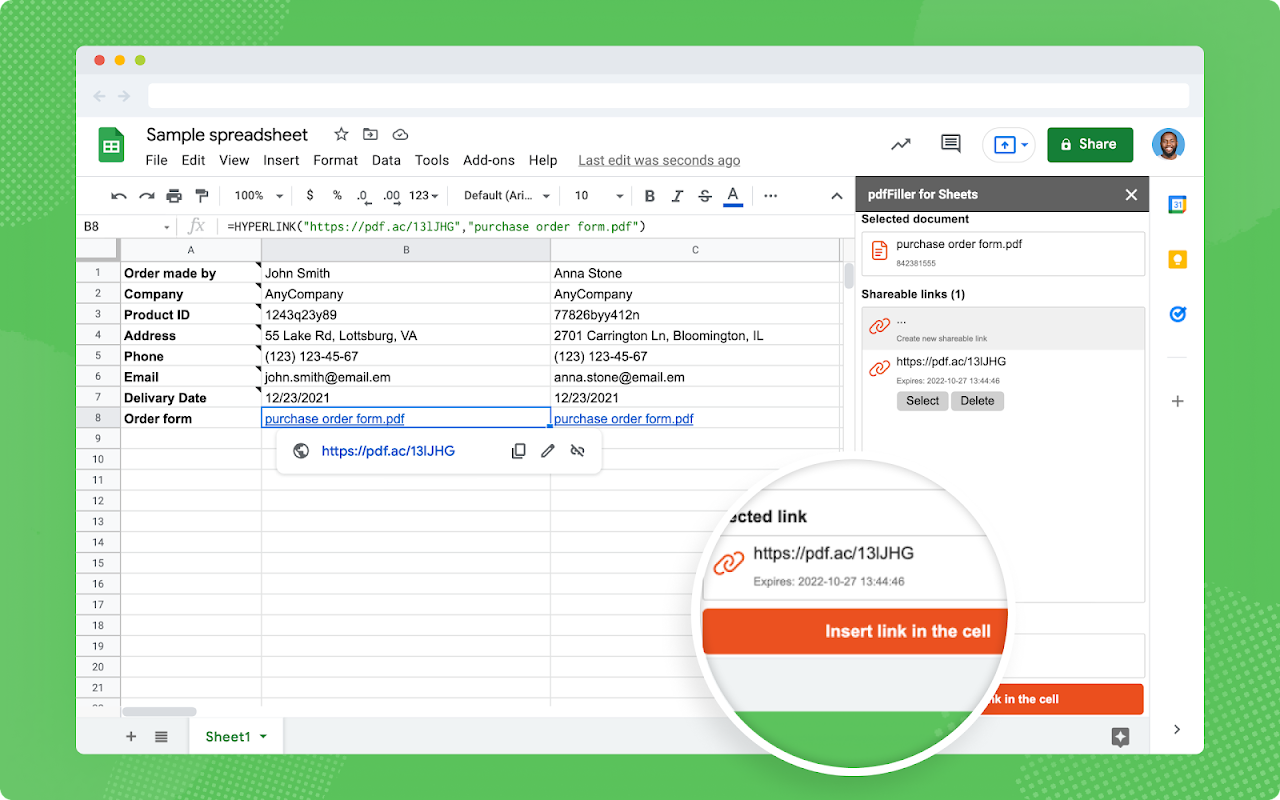Image resolution: width=1280 pixels, height=800 pixels.
Task: Click the Redo icon in toolbar
Action: [x=147, y=196]
